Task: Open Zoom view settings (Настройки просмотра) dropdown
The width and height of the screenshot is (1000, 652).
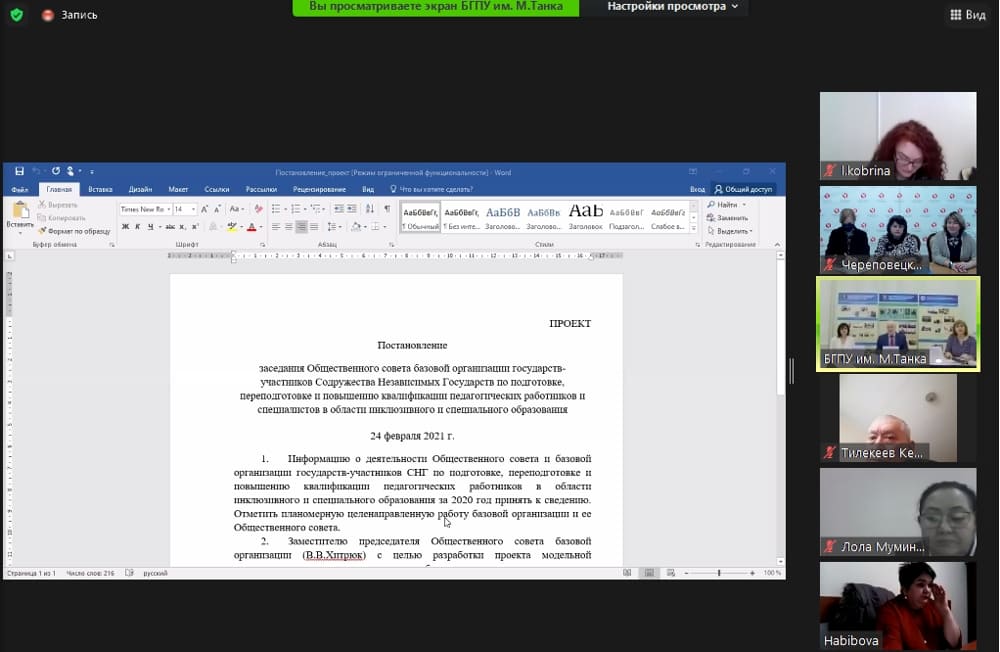Action: pos(672,6)
